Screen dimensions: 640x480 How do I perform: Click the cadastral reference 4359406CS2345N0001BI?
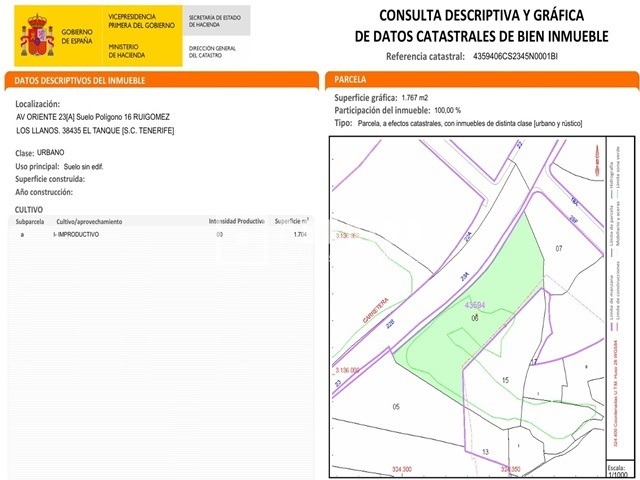[x=515, y=56]
